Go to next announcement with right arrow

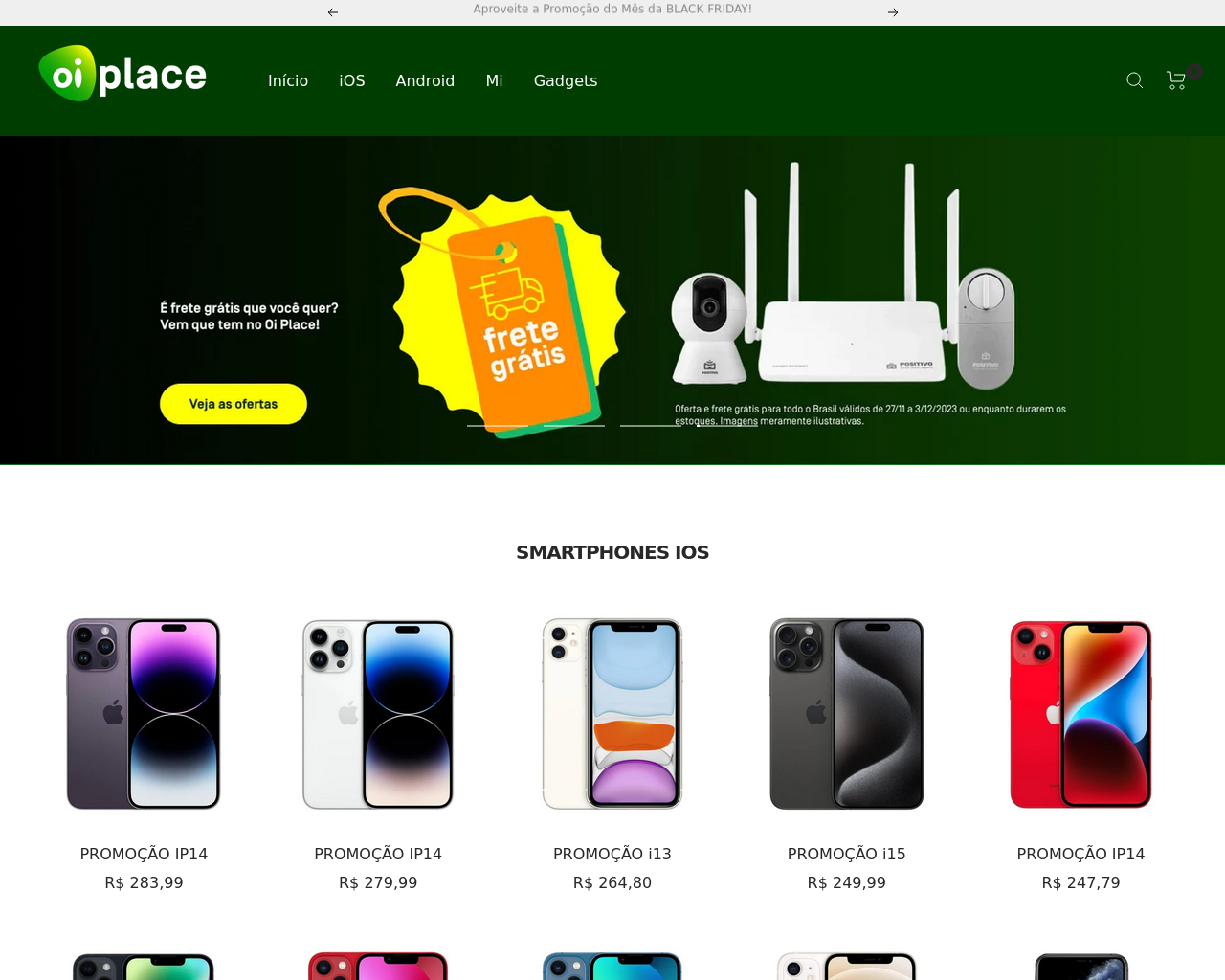(x=893, y=12)
